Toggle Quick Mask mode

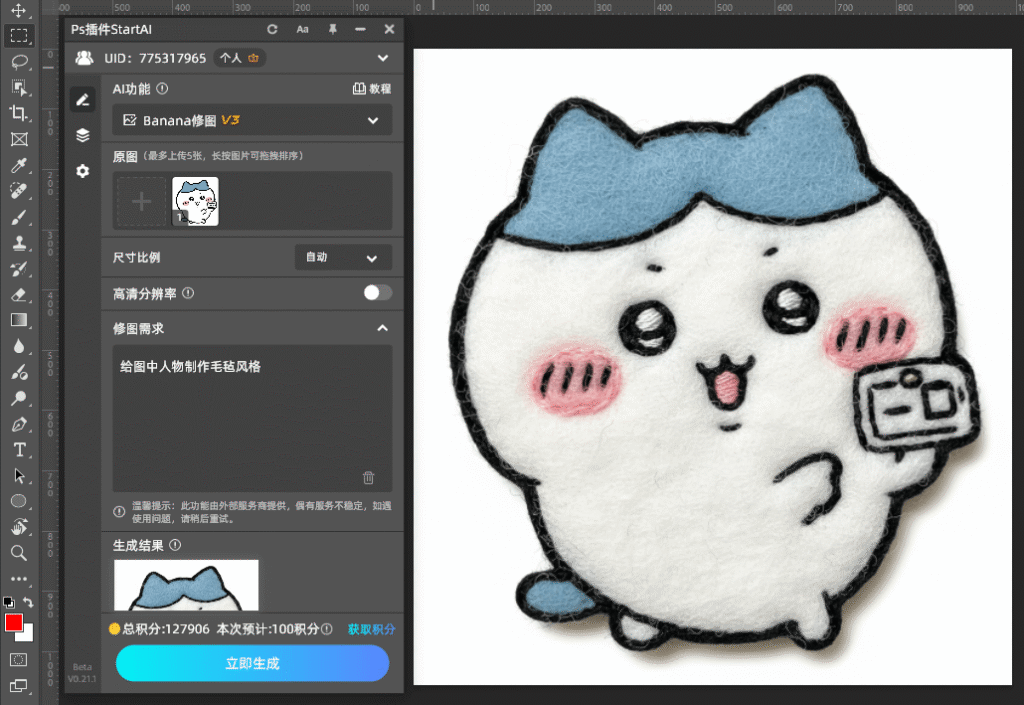18,660
